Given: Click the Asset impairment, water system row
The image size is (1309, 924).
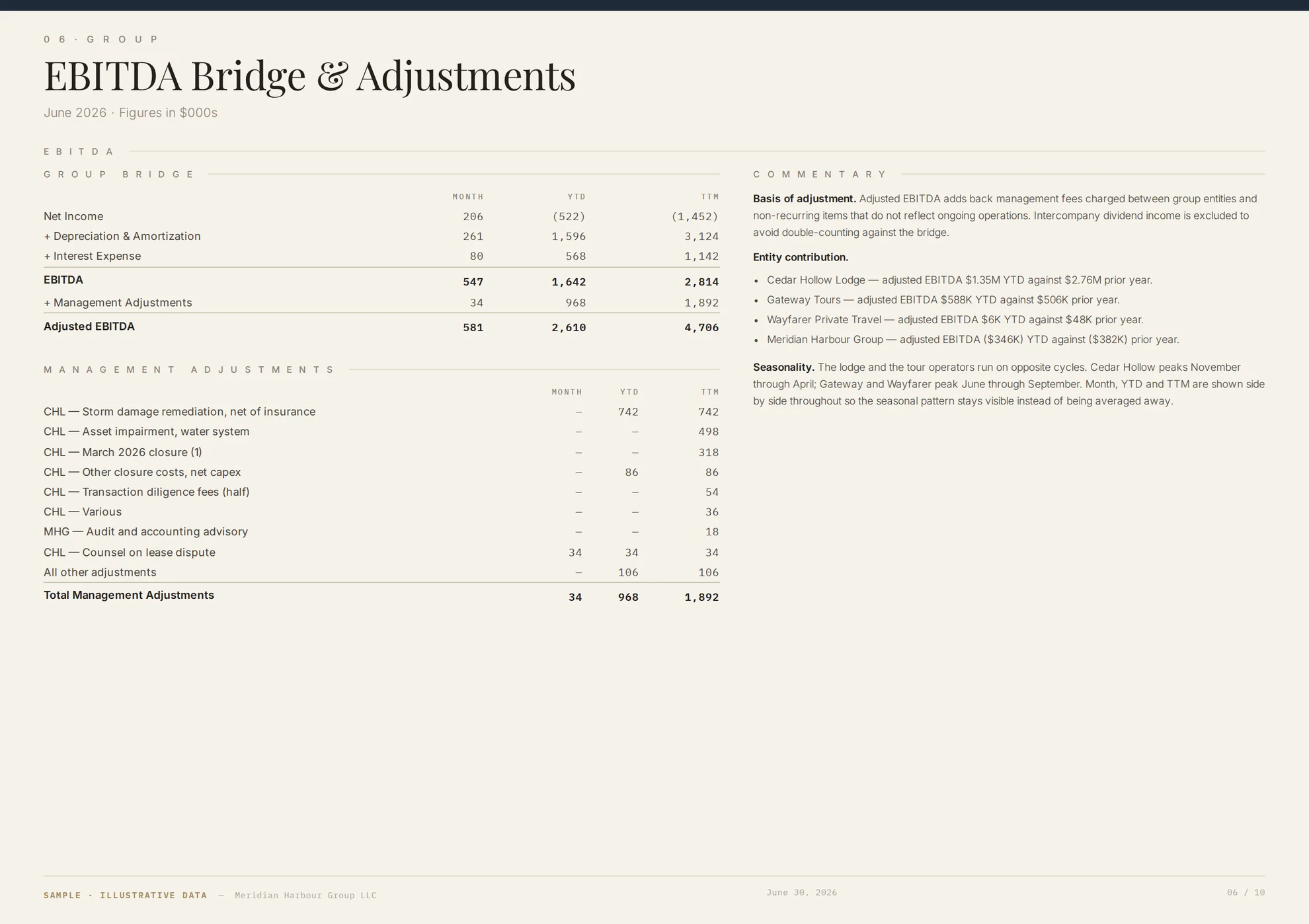Looking at the screenshot, I should click(x=381, y=432).
